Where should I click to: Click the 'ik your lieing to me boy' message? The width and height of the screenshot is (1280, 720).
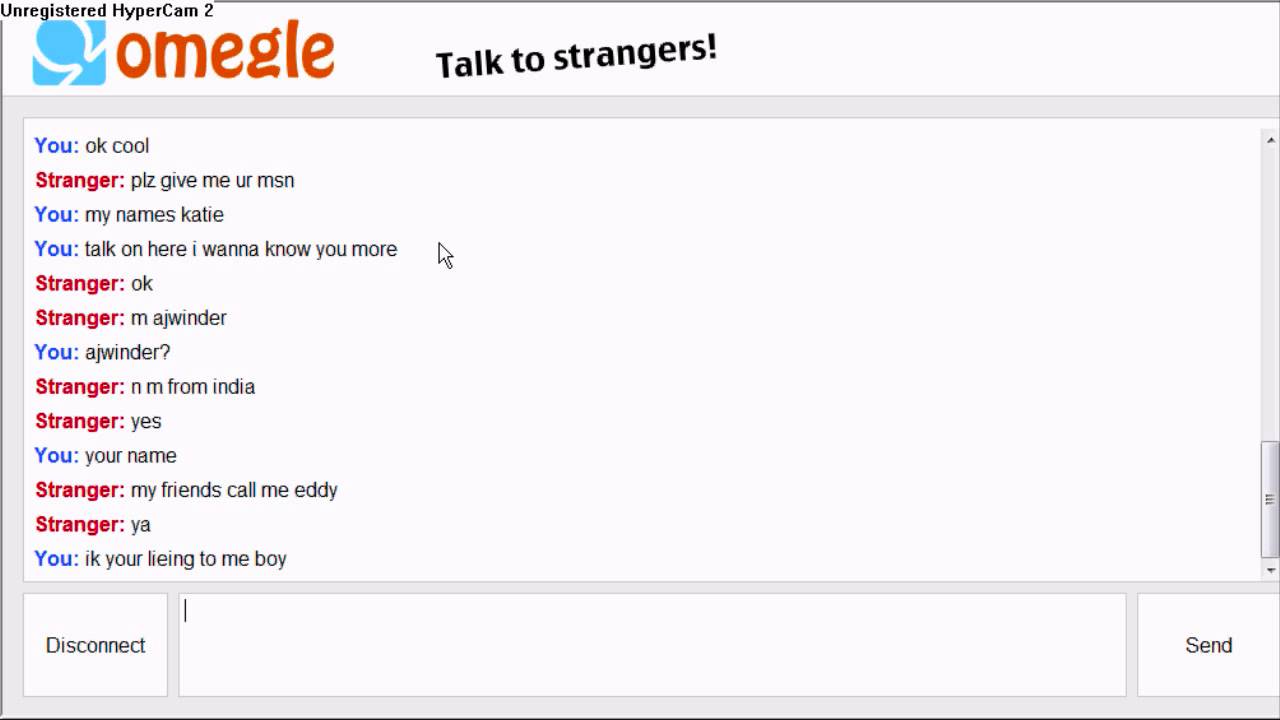(185, 559)
